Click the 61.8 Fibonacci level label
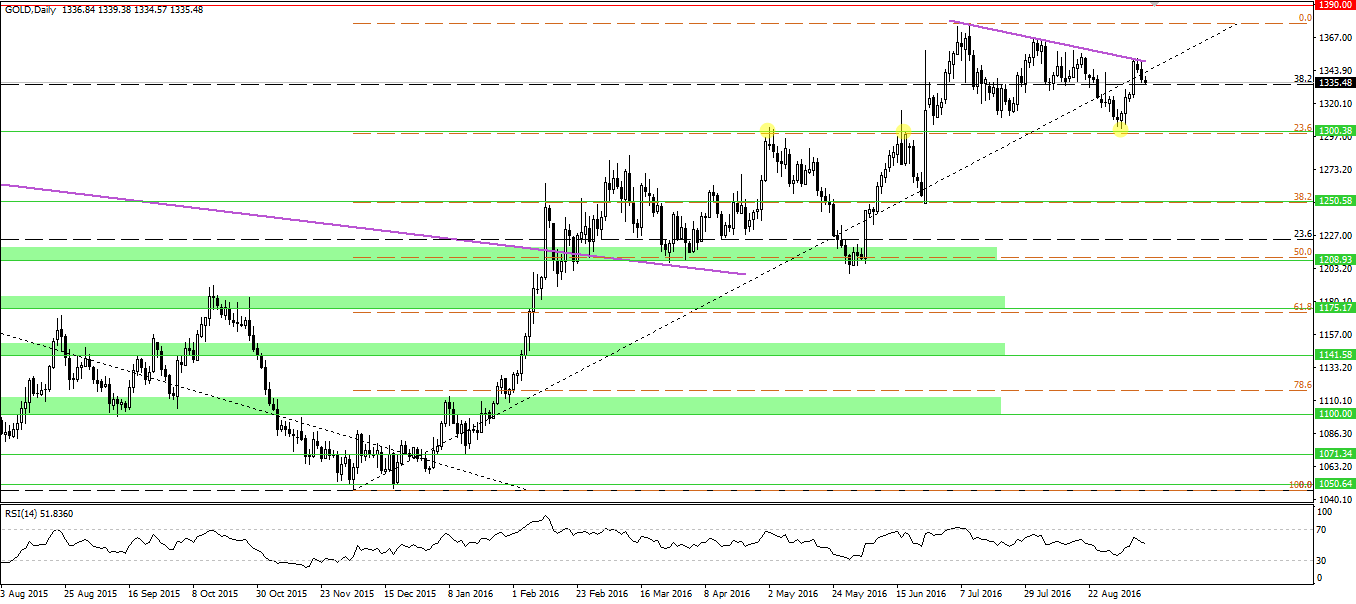Viewport: 1356px width, 604px height. [1302, 307]
